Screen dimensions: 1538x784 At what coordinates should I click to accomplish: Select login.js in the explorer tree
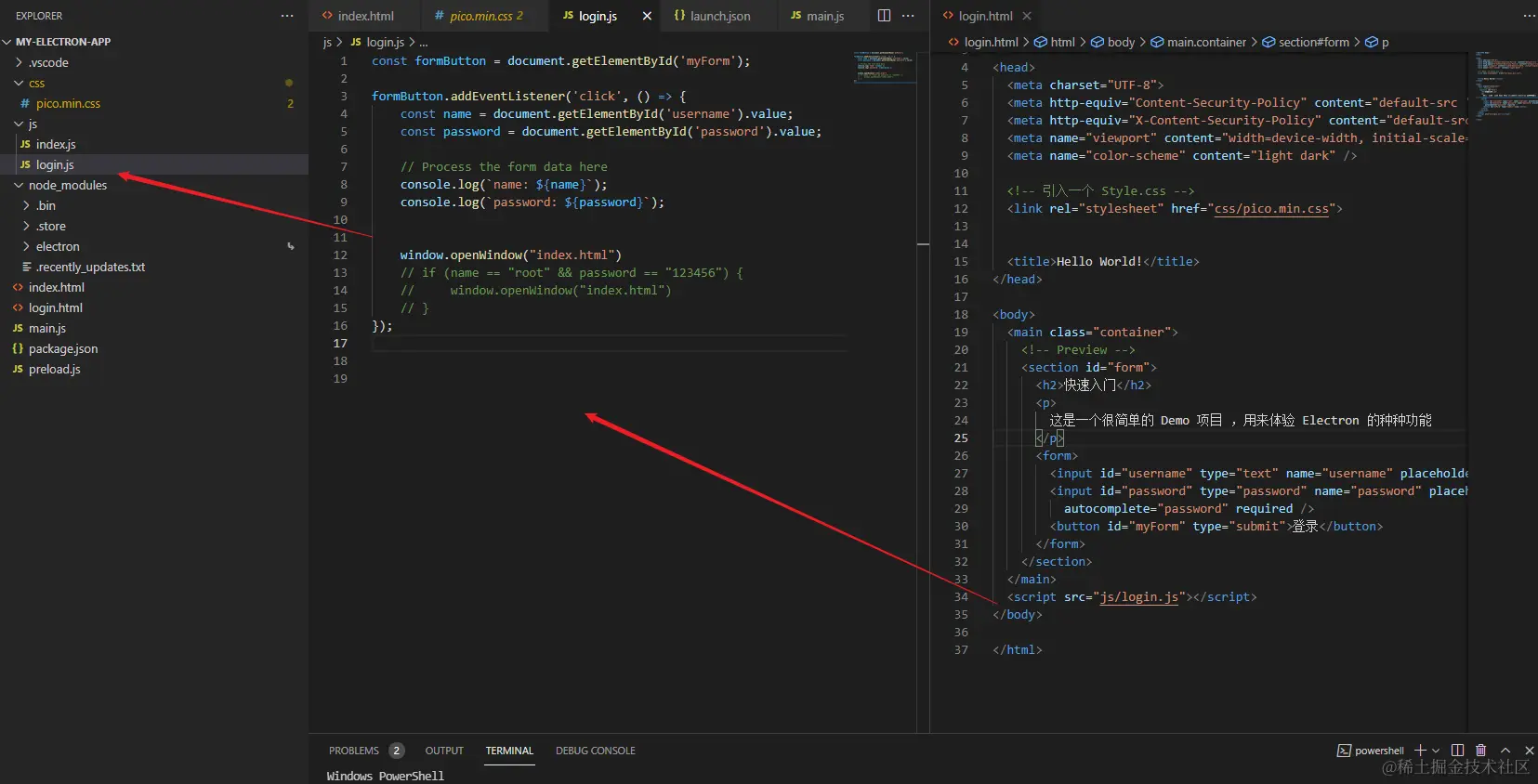tap(154, 164)
